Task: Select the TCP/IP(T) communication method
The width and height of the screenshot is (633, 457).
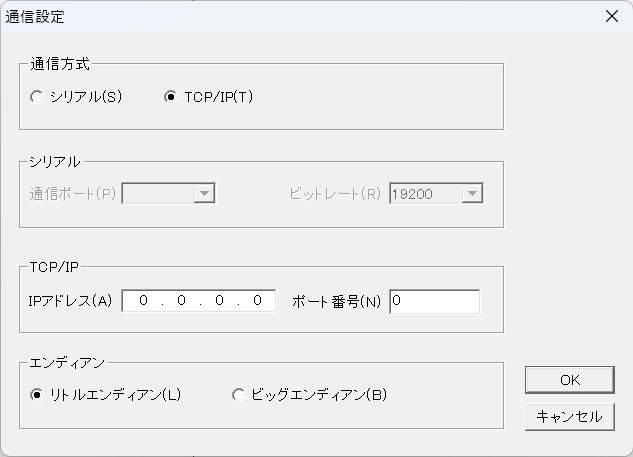Action: 171,97
